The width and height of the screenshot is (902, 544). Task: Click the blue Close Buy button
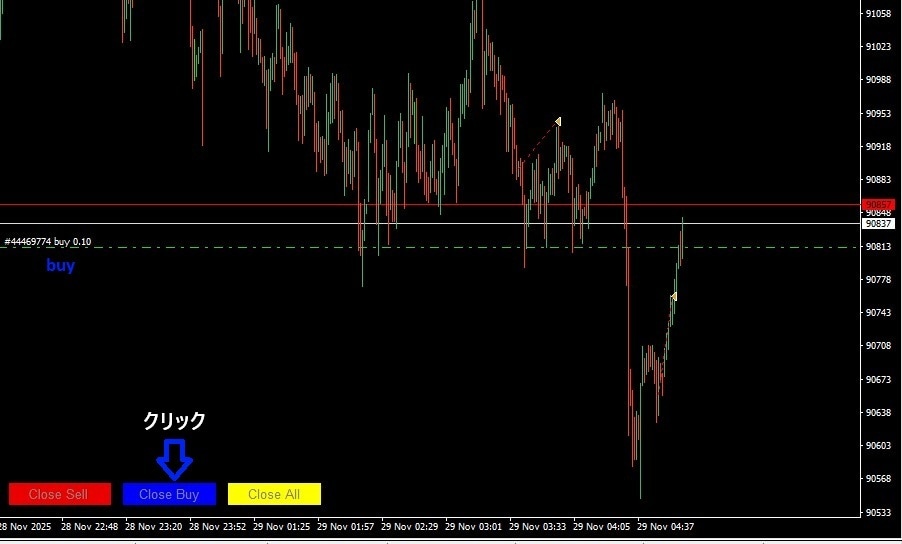pyautogui.click(x=169, y=494)
